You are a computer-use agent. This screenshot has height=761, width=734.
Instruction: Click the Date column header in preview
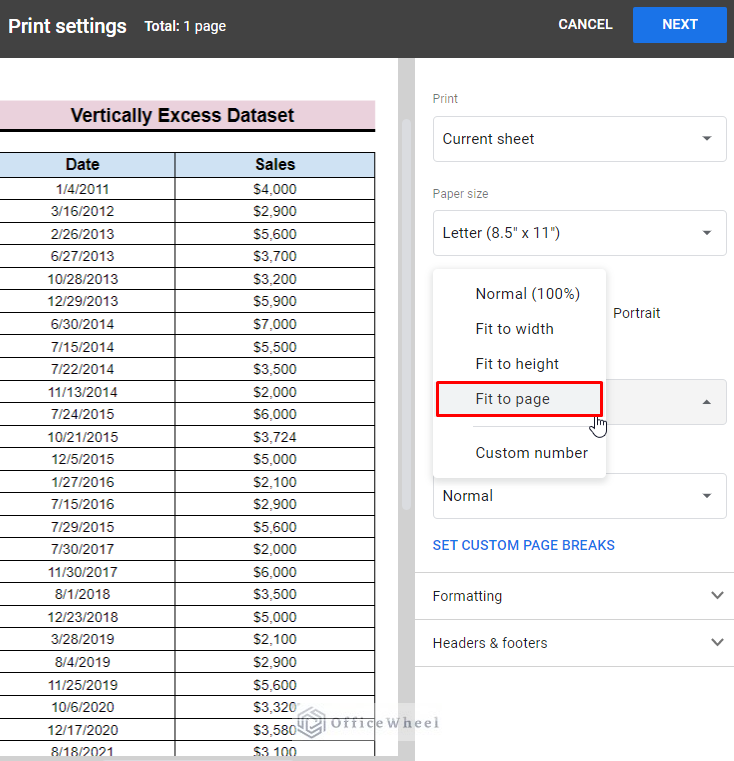tap(82, 165)
